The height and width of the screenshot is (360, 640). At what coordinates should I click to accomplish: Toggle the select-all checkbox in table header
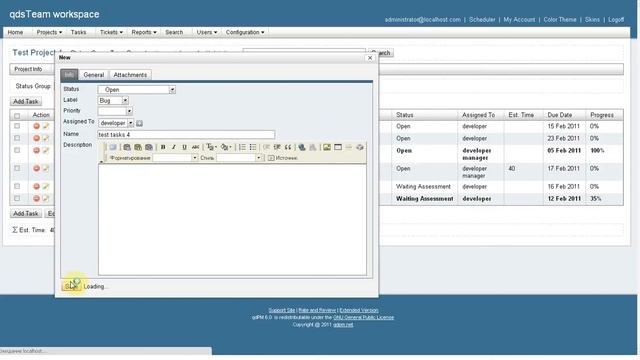pyautogui.click(x=17, y=116)
